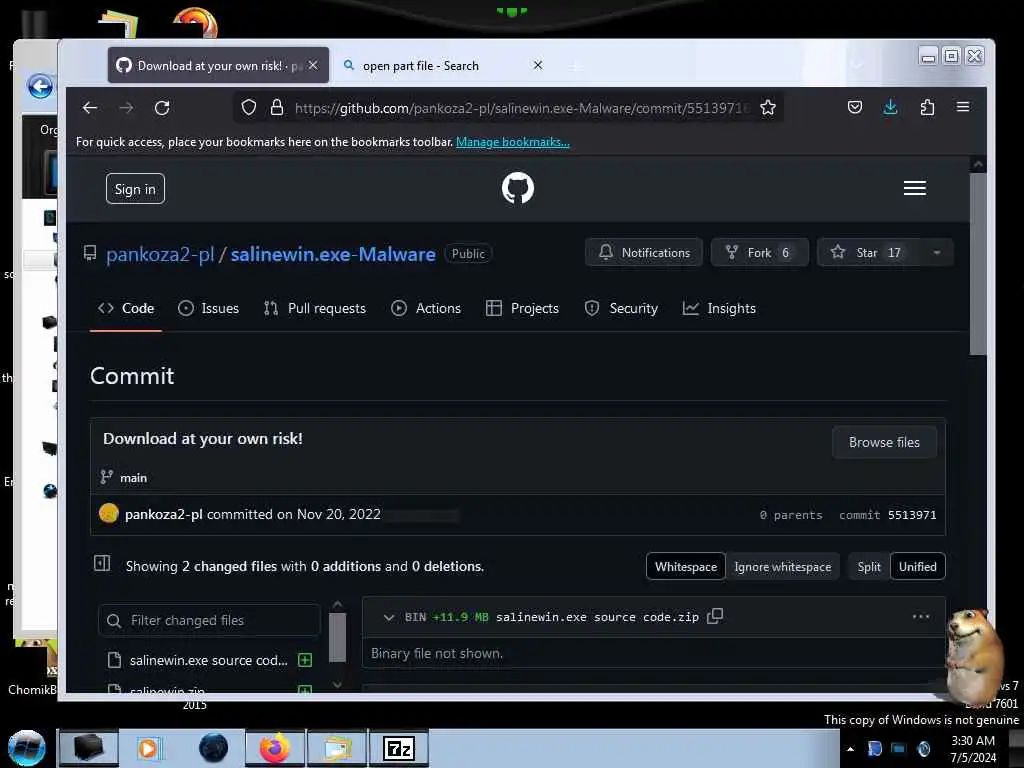Screen dimensions: 1024x768
Task: Bookmark this page with star icon
Action: (768, 107)
